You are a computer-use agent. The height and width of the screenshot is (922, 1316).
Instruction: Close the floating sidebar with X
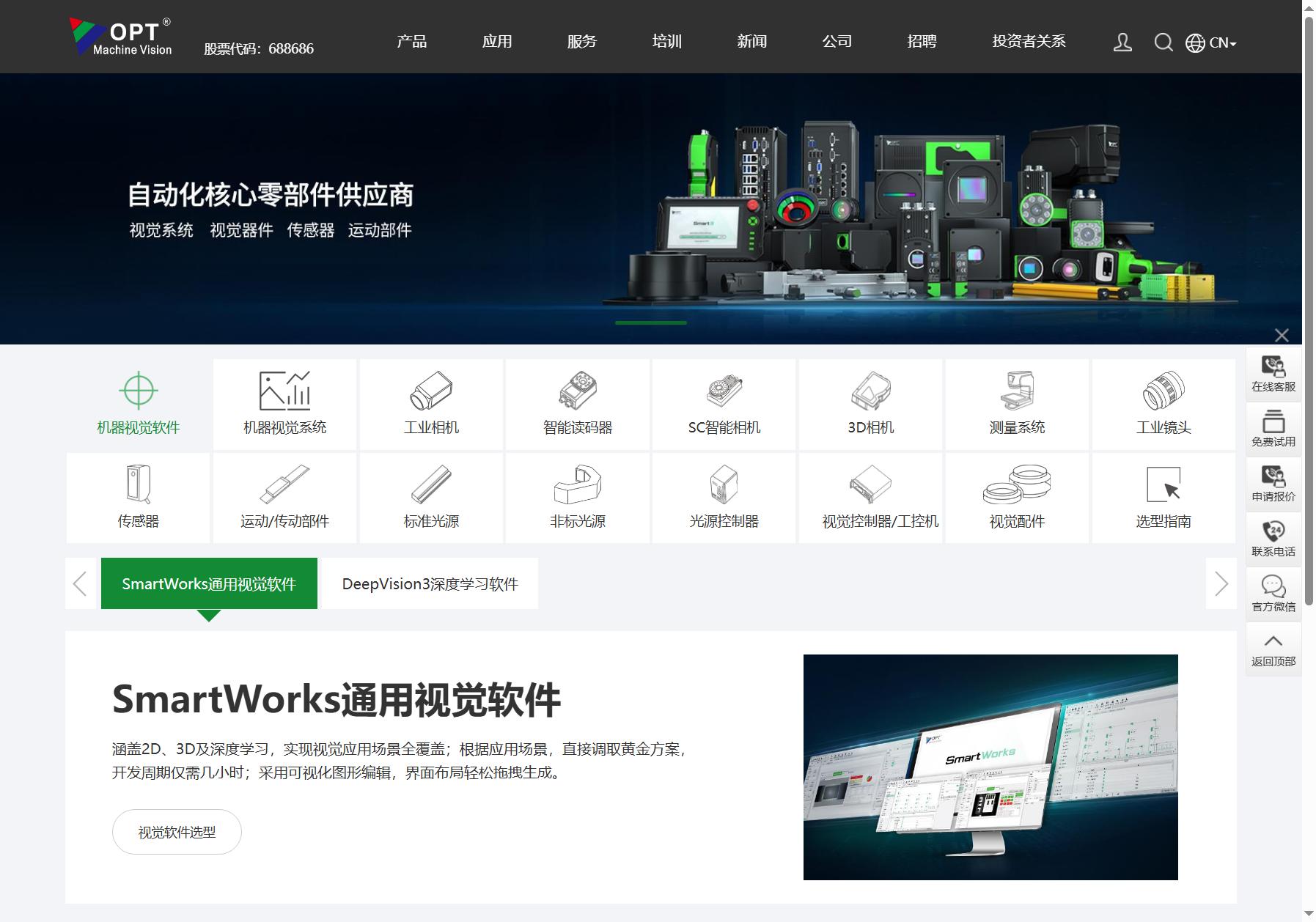click(x=1282, y=335)
